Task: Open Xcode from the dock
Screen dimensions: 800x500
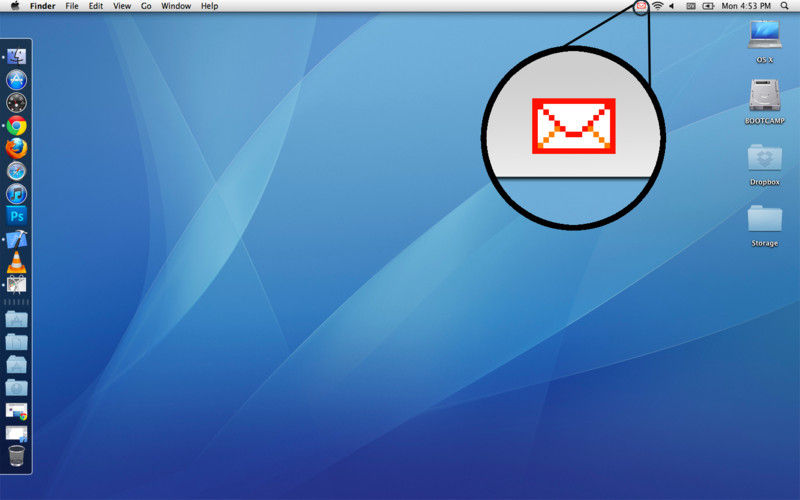Action: [16, 240]
